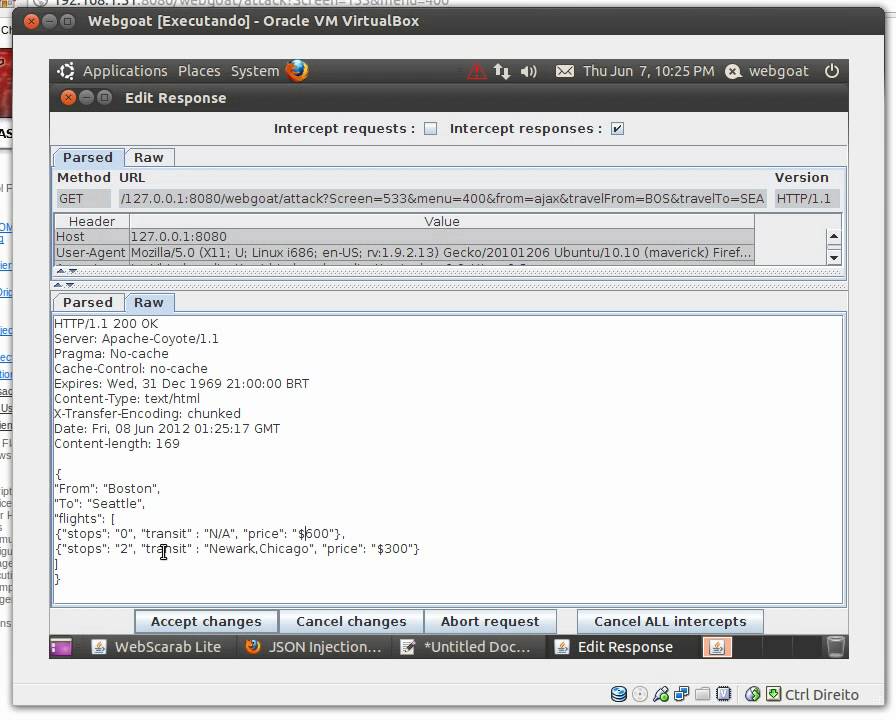Click VirtualBox mouse integration status icon

pos(753,694)
